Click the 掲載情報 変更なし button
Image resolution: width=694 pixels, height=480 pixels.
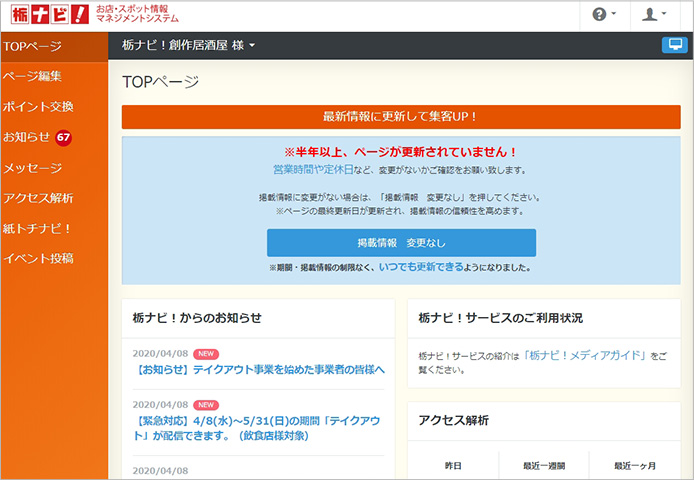pyautogui.click(x=401, y=243)
